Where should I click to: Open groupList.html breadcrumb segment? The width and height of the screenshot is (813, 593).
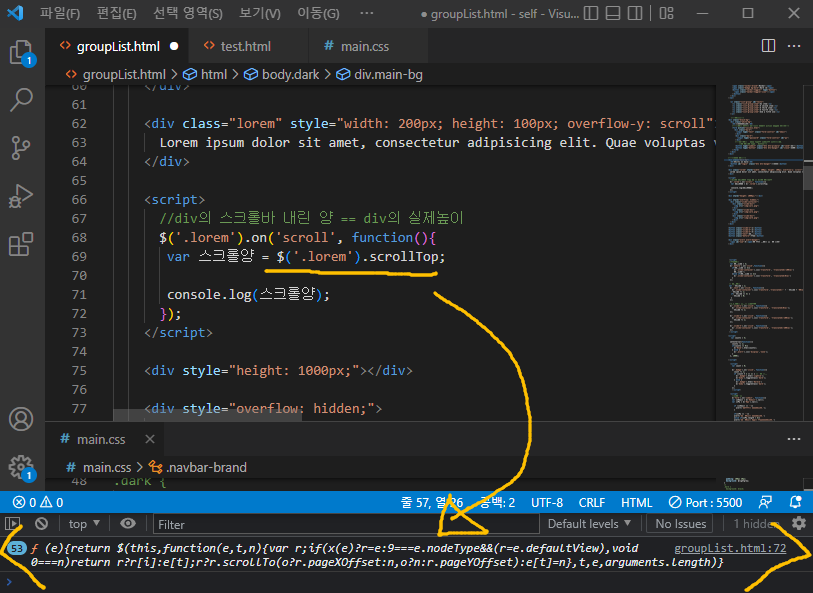pyautogui.click(x=116, y=75)
